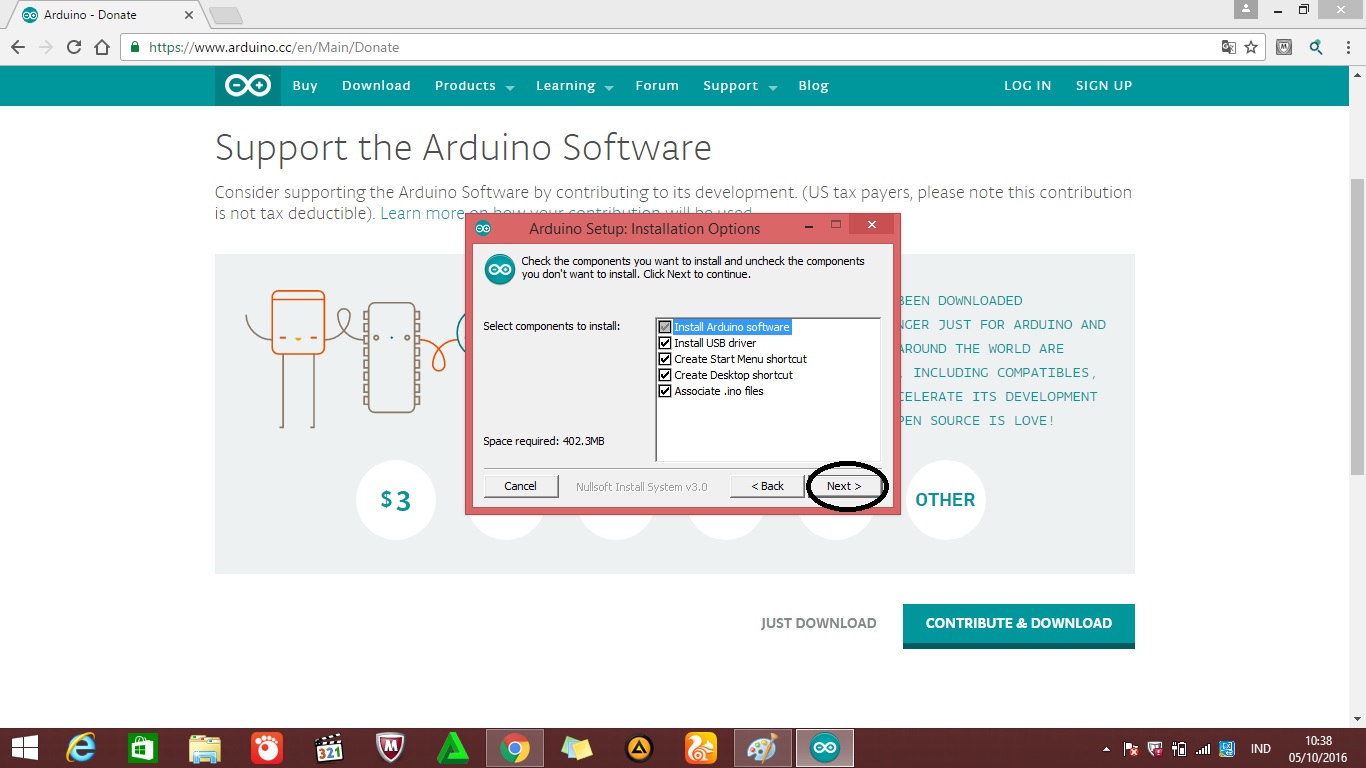Click the CONTRIBUTE & DOWNLOAD button
Viewport: 1366px width, 768px height.
(1018, 623)
